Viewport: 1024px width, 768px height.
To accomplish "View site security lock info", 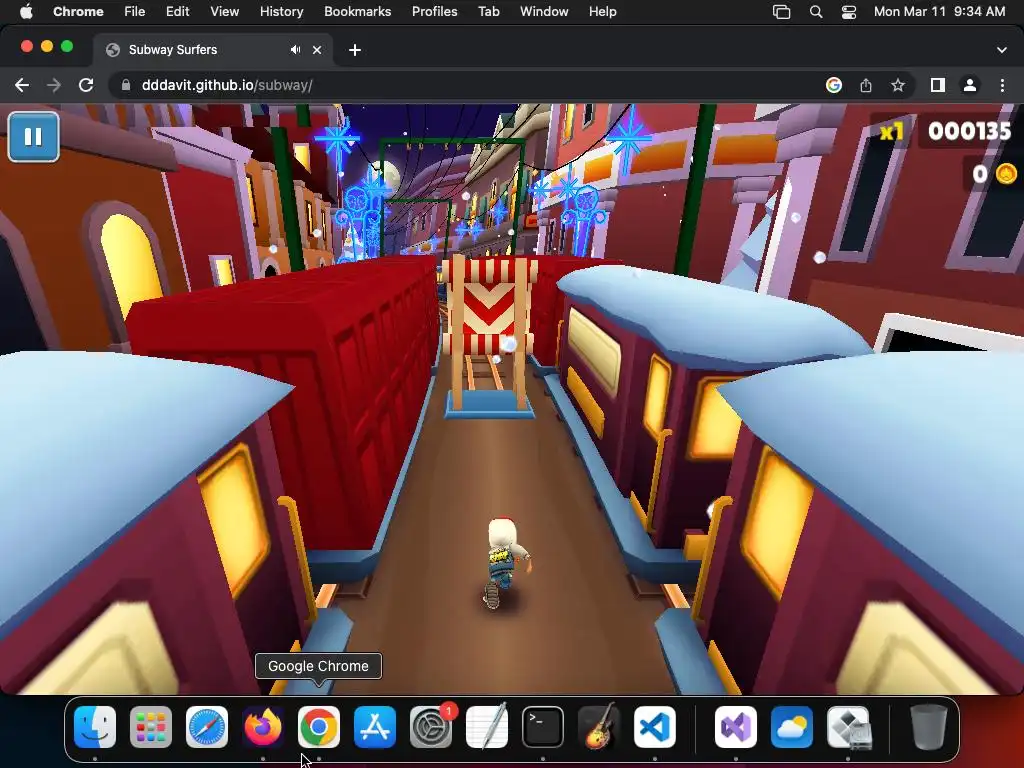I will coord(126,86).
